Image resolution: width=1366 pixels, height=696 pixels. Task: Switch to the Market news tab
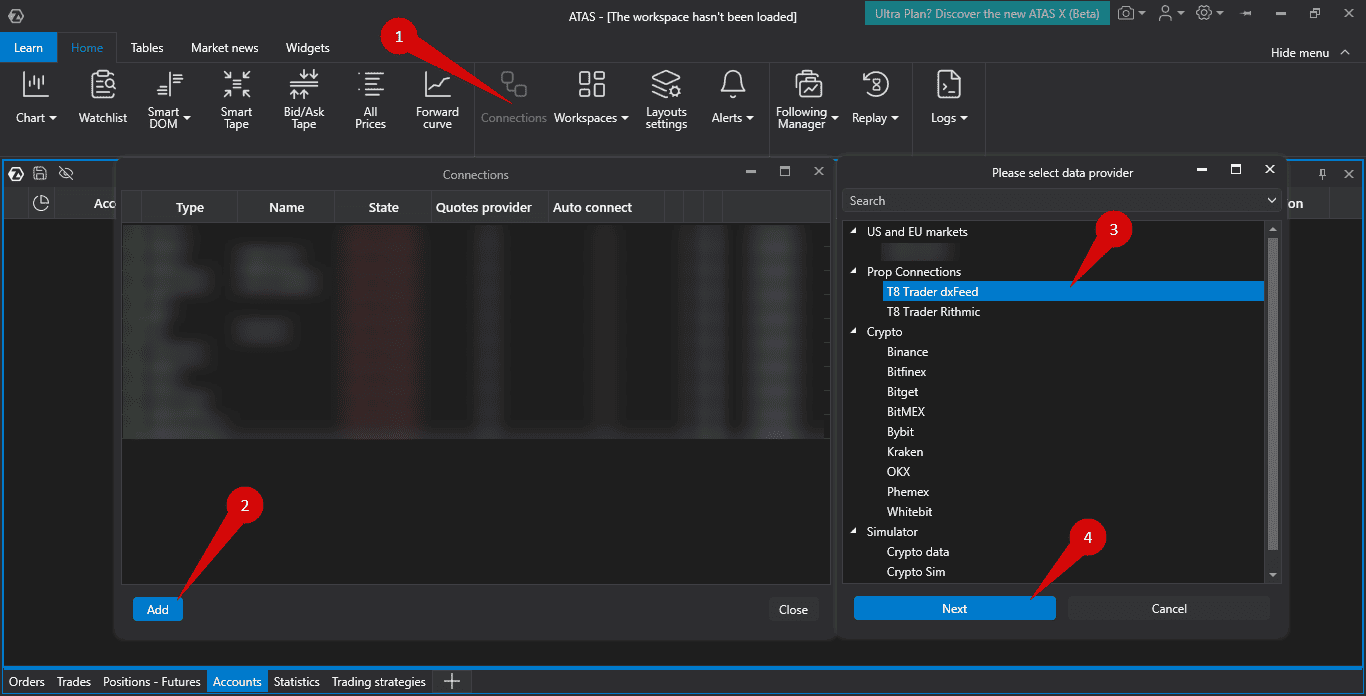tap(224, 48)
